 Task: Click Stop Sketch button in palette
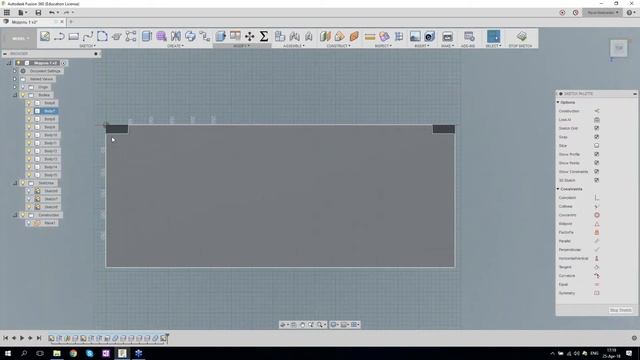coord(620,310)
